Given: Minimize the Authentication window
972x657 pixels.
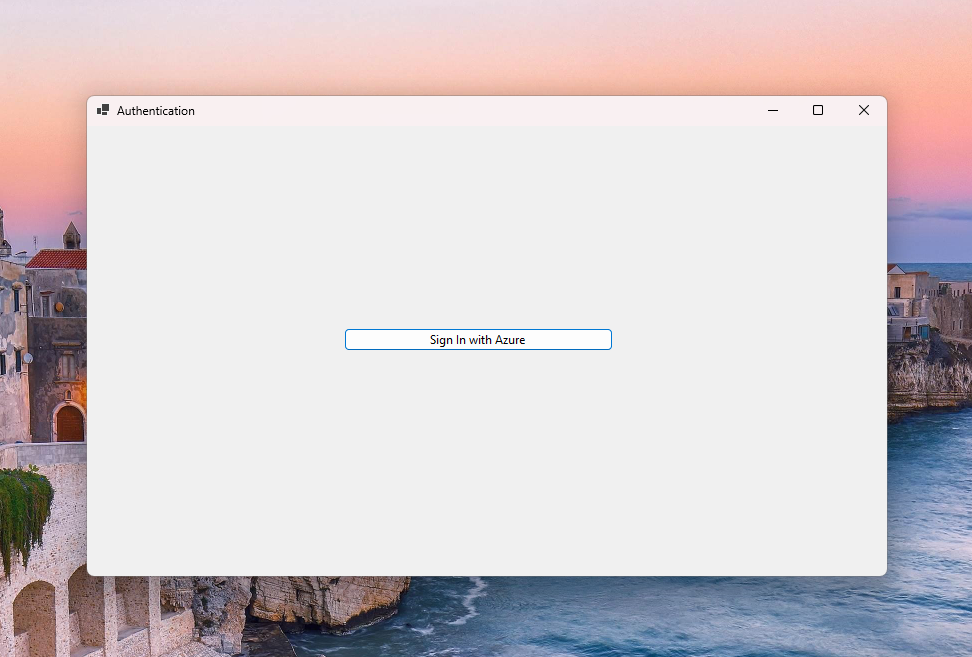Looking at the screenshot, I should (x=772, y=110).
